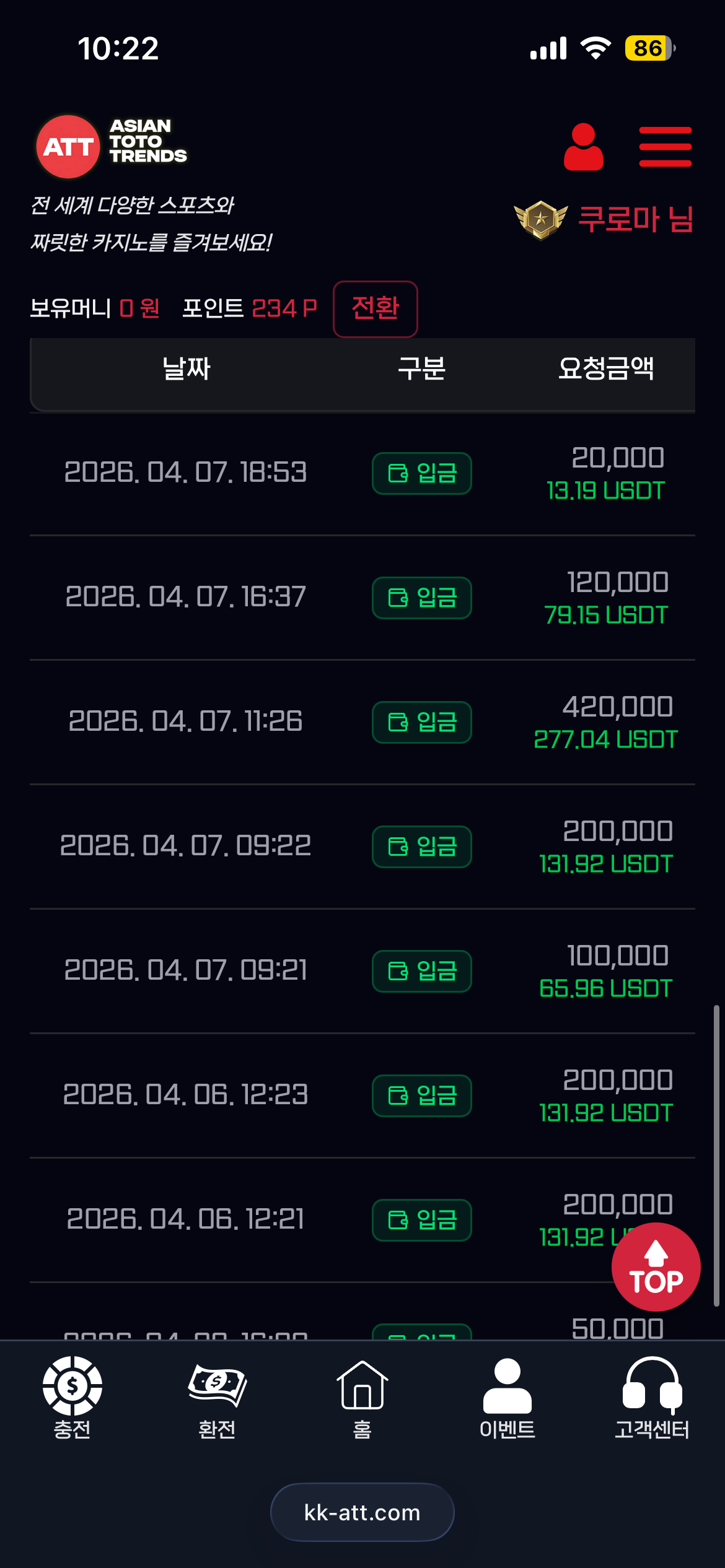
Task: Open the red hamburger menu
Action: point(665,147)
